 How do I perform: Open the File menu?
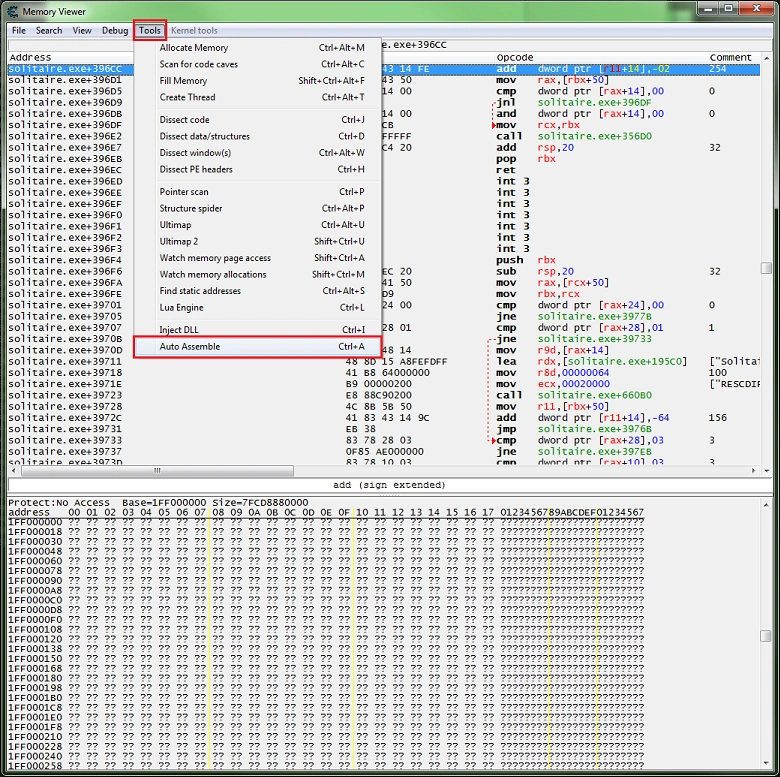point(19,31)
